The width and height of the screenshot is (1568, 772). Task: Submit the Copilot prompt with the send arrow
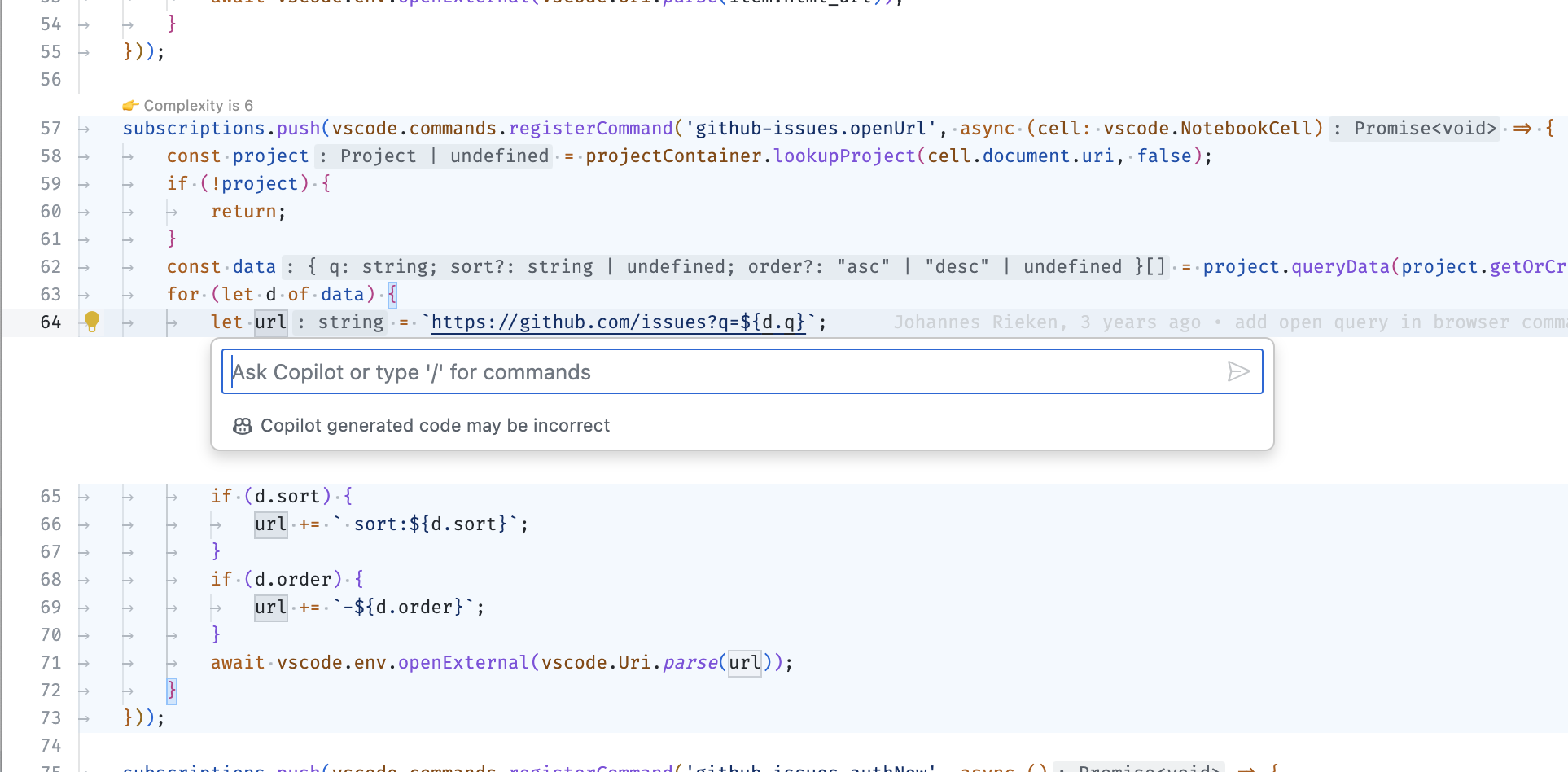click(x=1238, y=371)
